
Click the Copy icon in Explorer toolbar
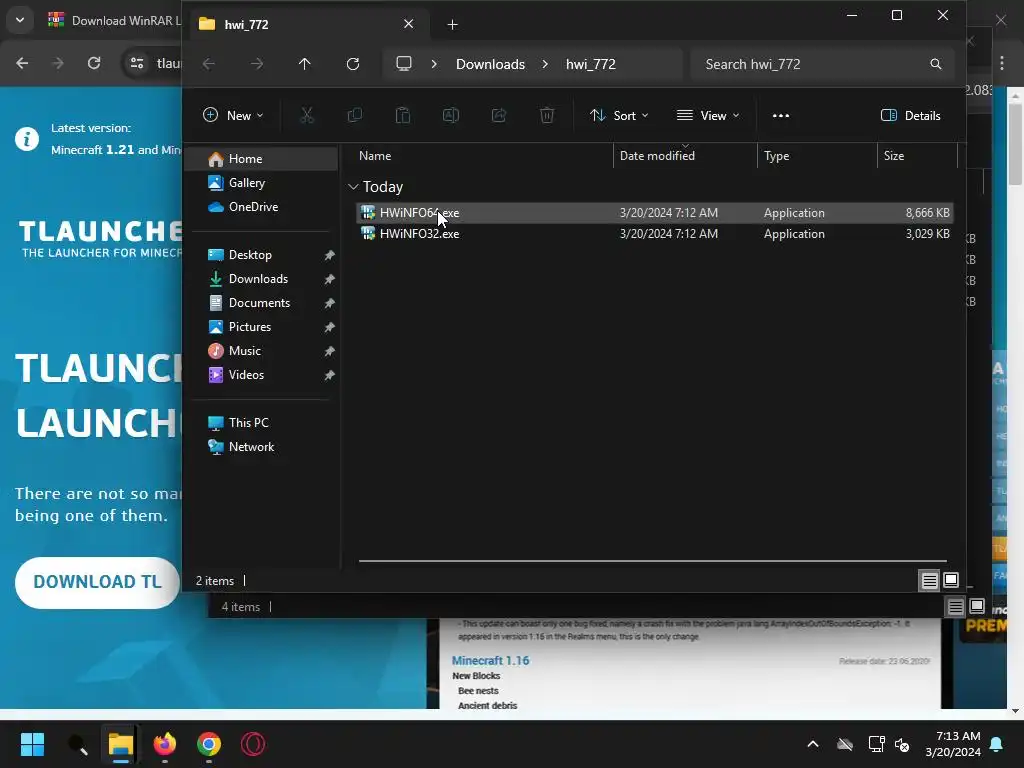point(355,116)
